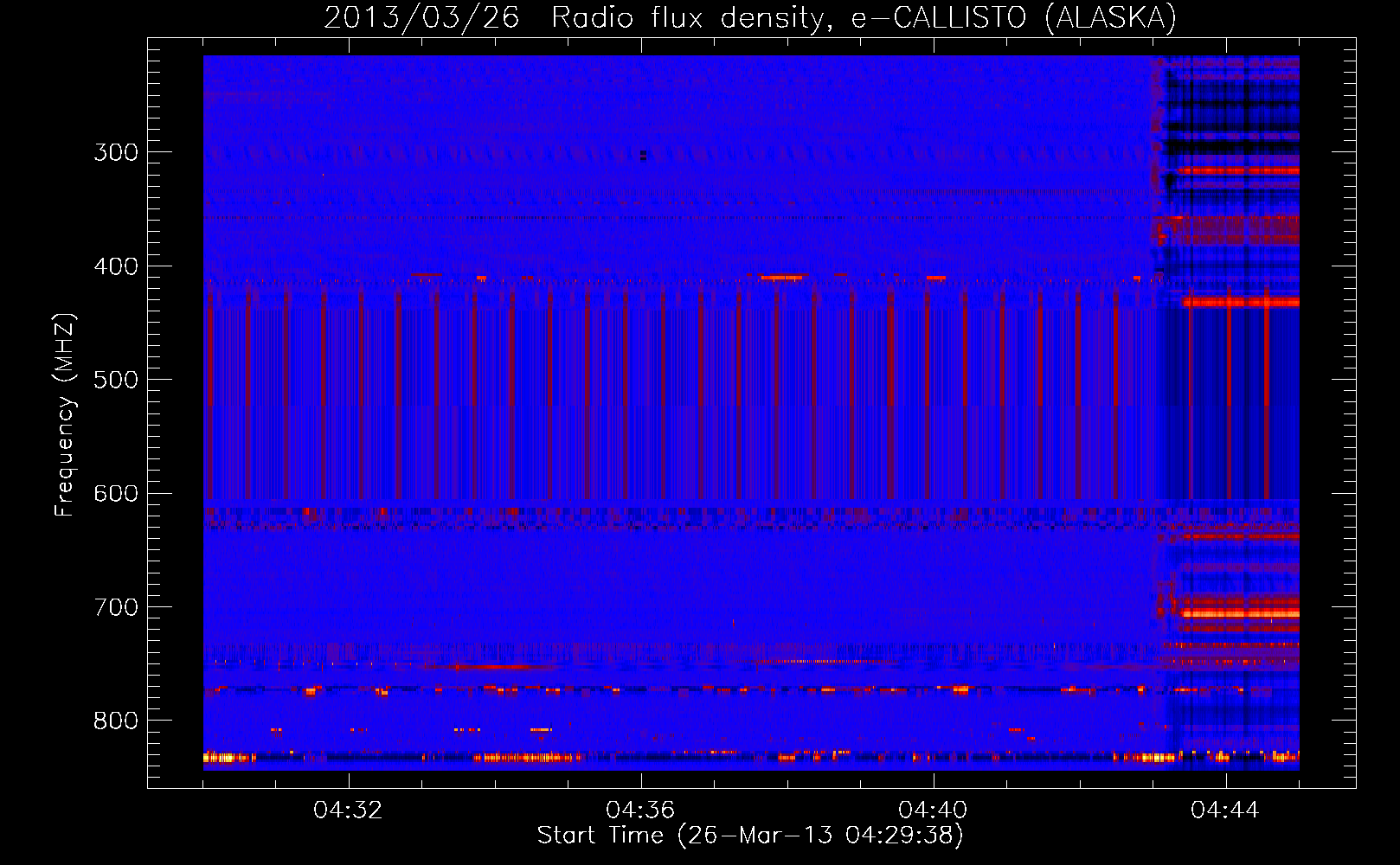Viewport: 1400px width, 865px height.
Task: Click the 800 frequency tick label
Action: (116, 721)
